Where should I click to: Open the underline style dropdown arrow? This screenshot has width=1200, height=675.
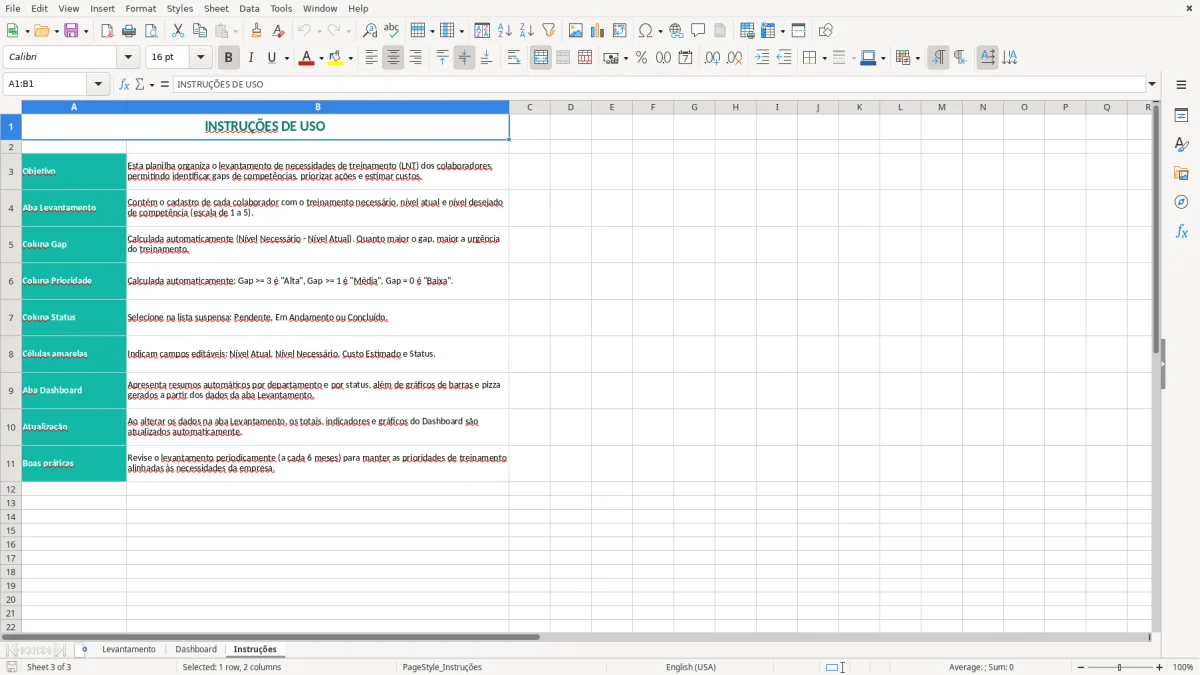coord(286,58)
